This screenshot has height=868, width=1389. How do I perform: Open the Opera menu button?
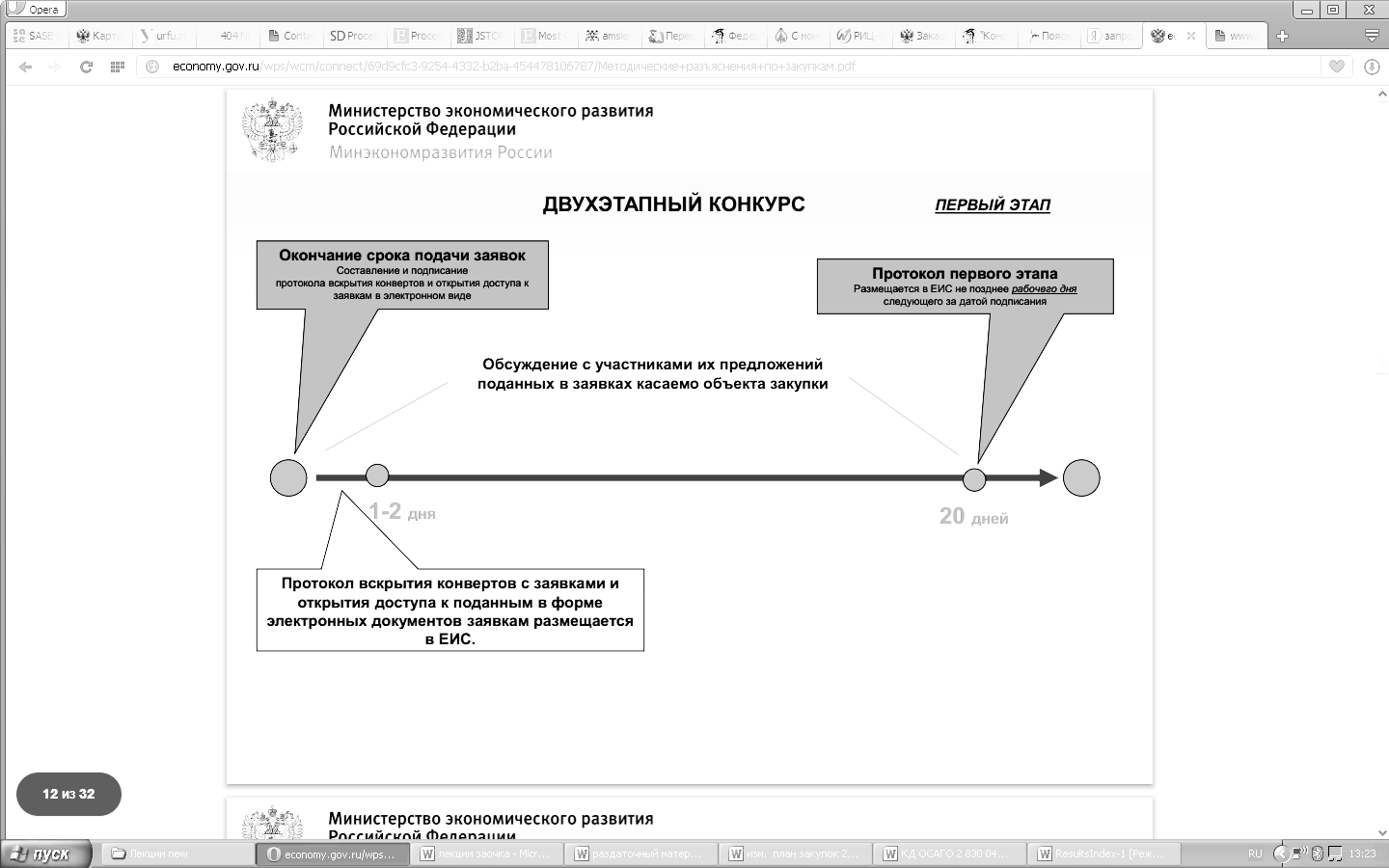[x=35, y=9]
